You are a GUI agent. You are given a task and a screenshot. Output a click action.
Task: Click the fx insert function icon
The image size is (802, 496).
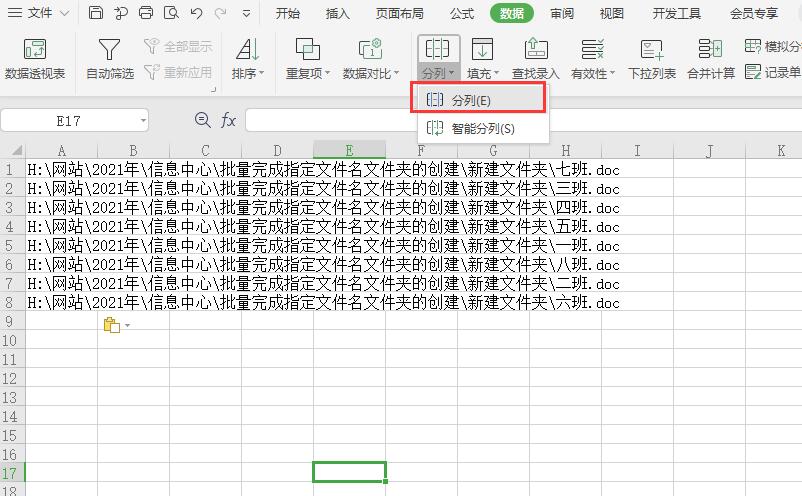[x=229, y=120]
